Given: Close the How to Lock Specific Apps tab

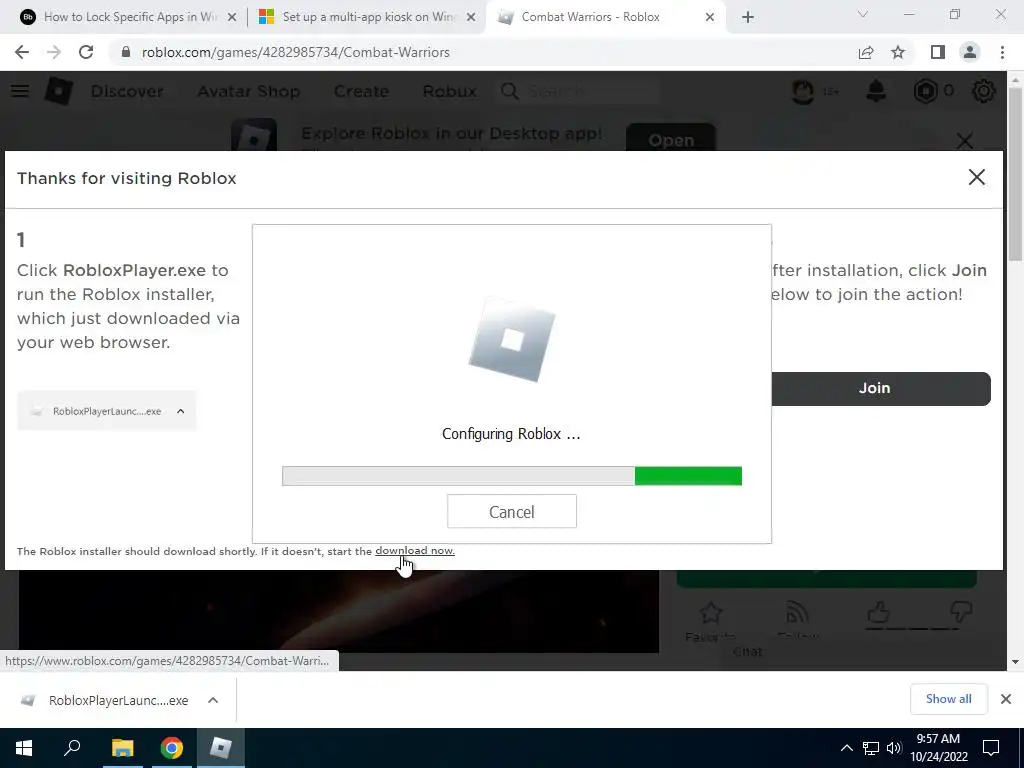Looking at the screenshot, I should 232,18.
